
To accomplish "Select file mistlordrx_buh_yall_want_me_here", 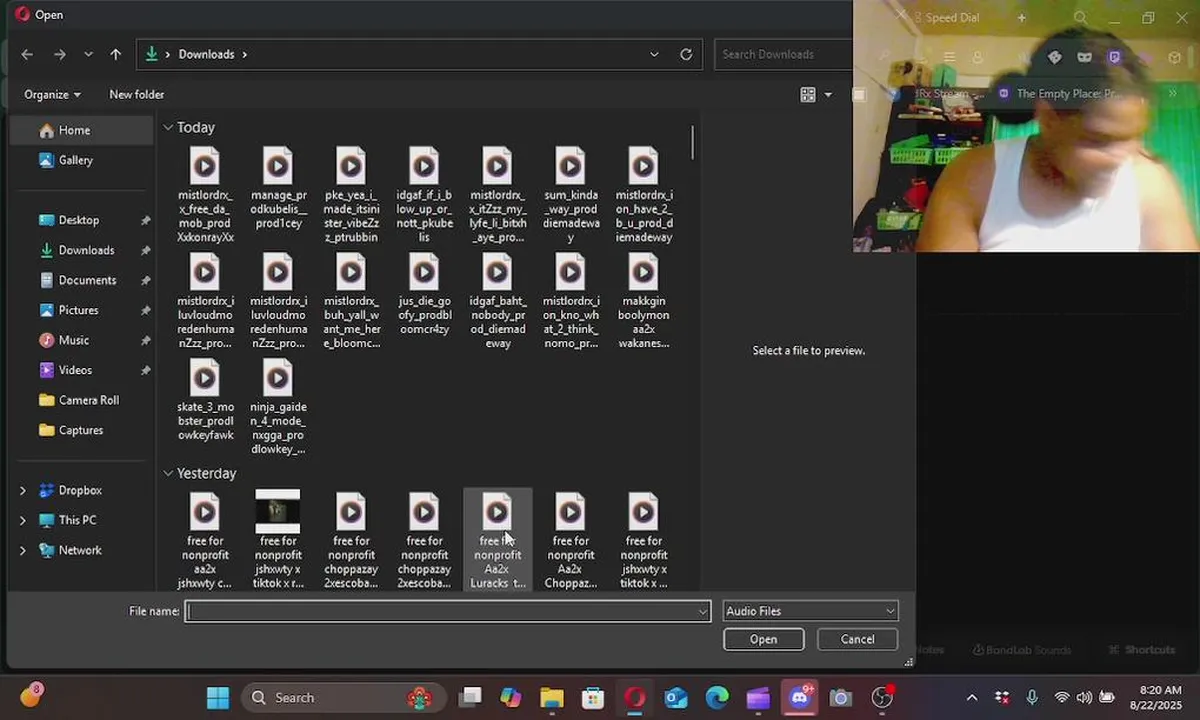I will [351, 301].
